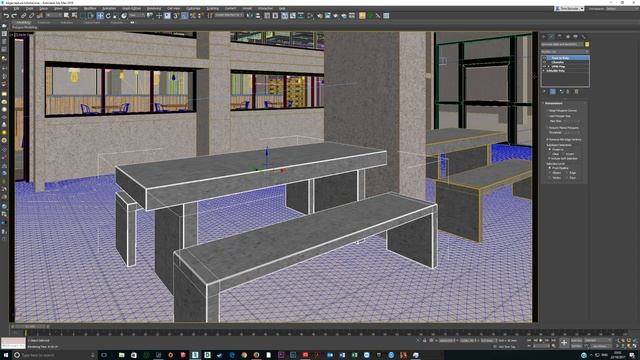
Task: Click the Polygon Modeling ribbon panel label
Action: pyautogui.click(x=24, y=27)
